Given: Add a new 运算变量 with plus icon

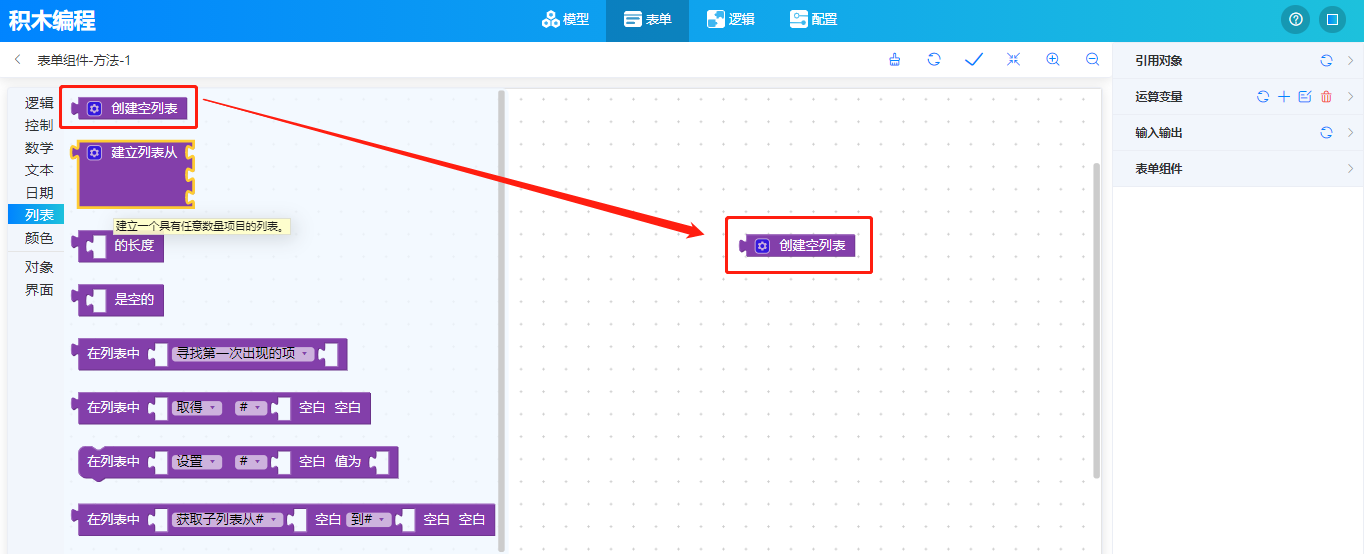Looking at the screenshot, I should 1284,97.
